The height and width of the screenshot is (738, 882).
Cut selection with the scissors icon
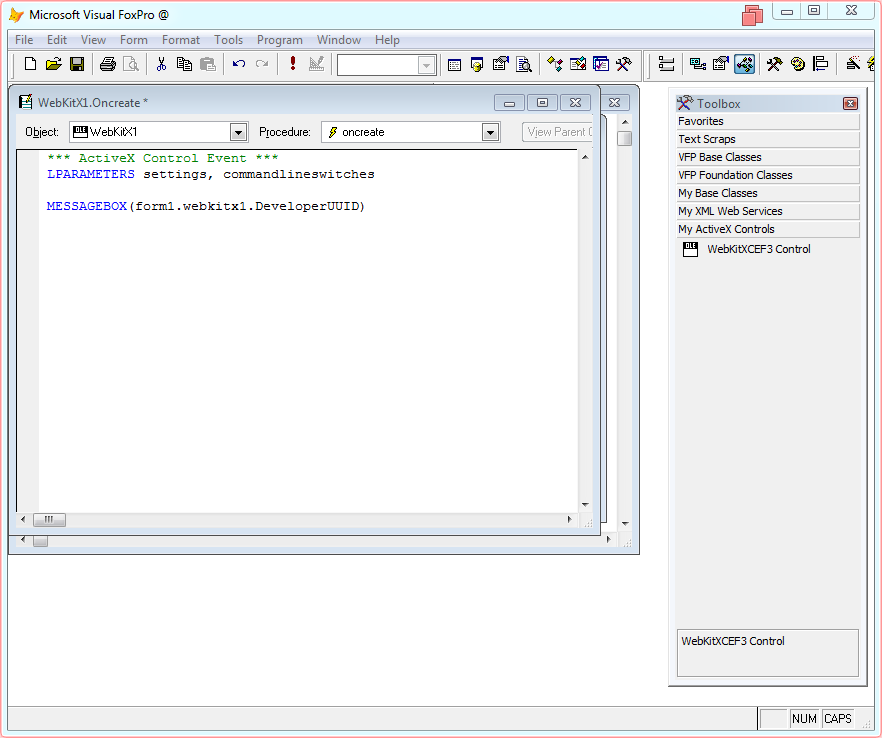(x=161, y=64)
